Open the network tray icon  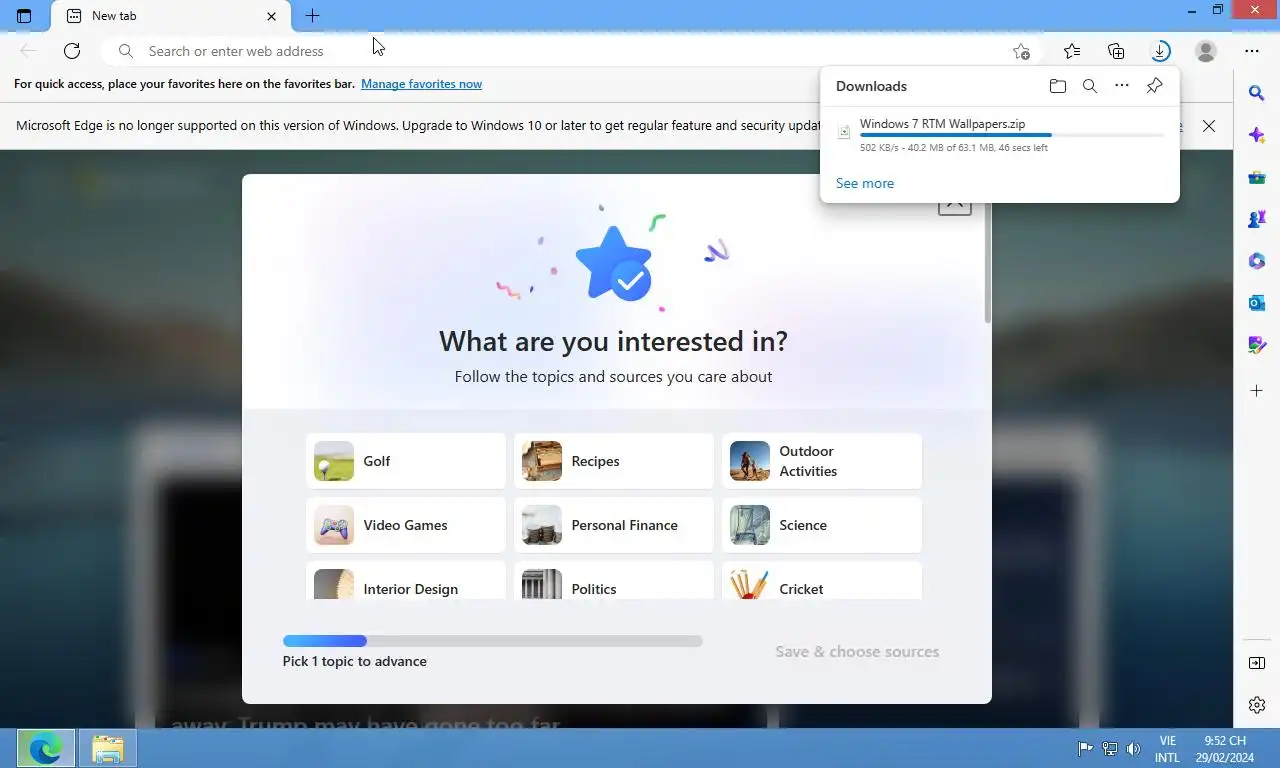pos(1109,748)
